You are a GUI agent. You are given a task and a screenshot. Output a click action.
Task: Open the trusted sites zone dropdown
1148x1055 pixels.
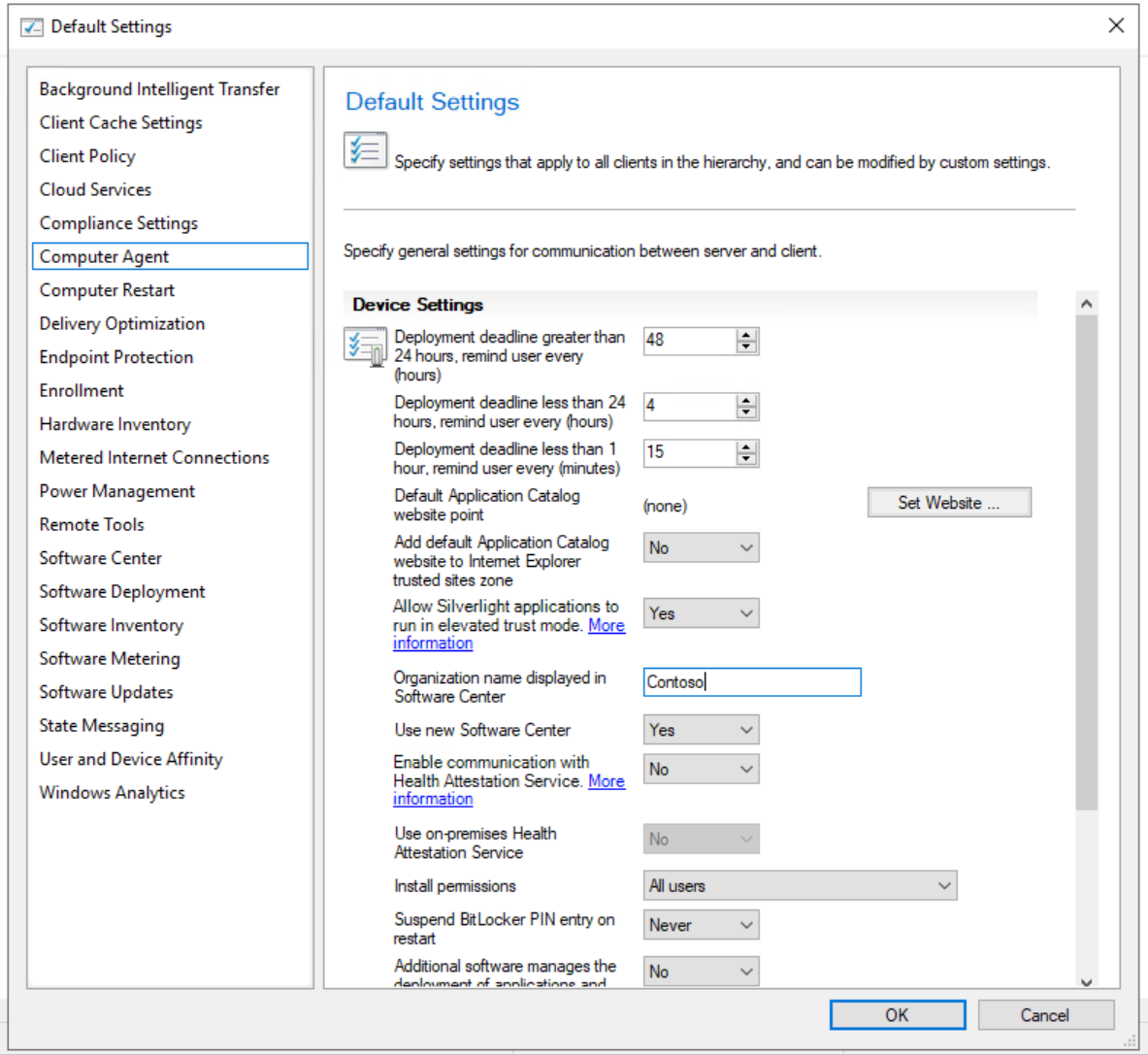point(701,548)
